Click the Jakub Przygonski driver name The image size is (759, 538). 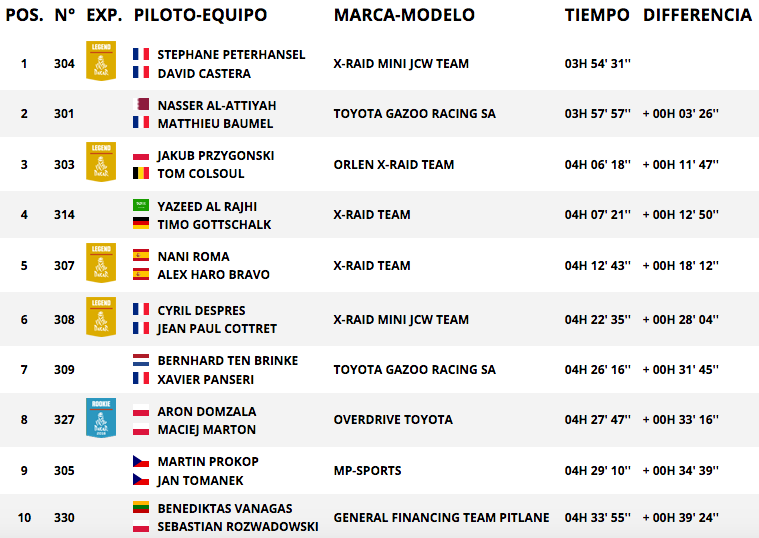click(x=216, y=156)
